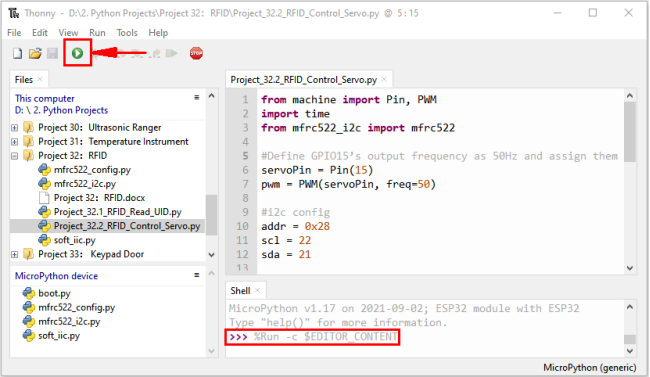Click the D: \ 2. Python Projects path link
The height and width of the screenshot is (377, 650).
point(61,110)
